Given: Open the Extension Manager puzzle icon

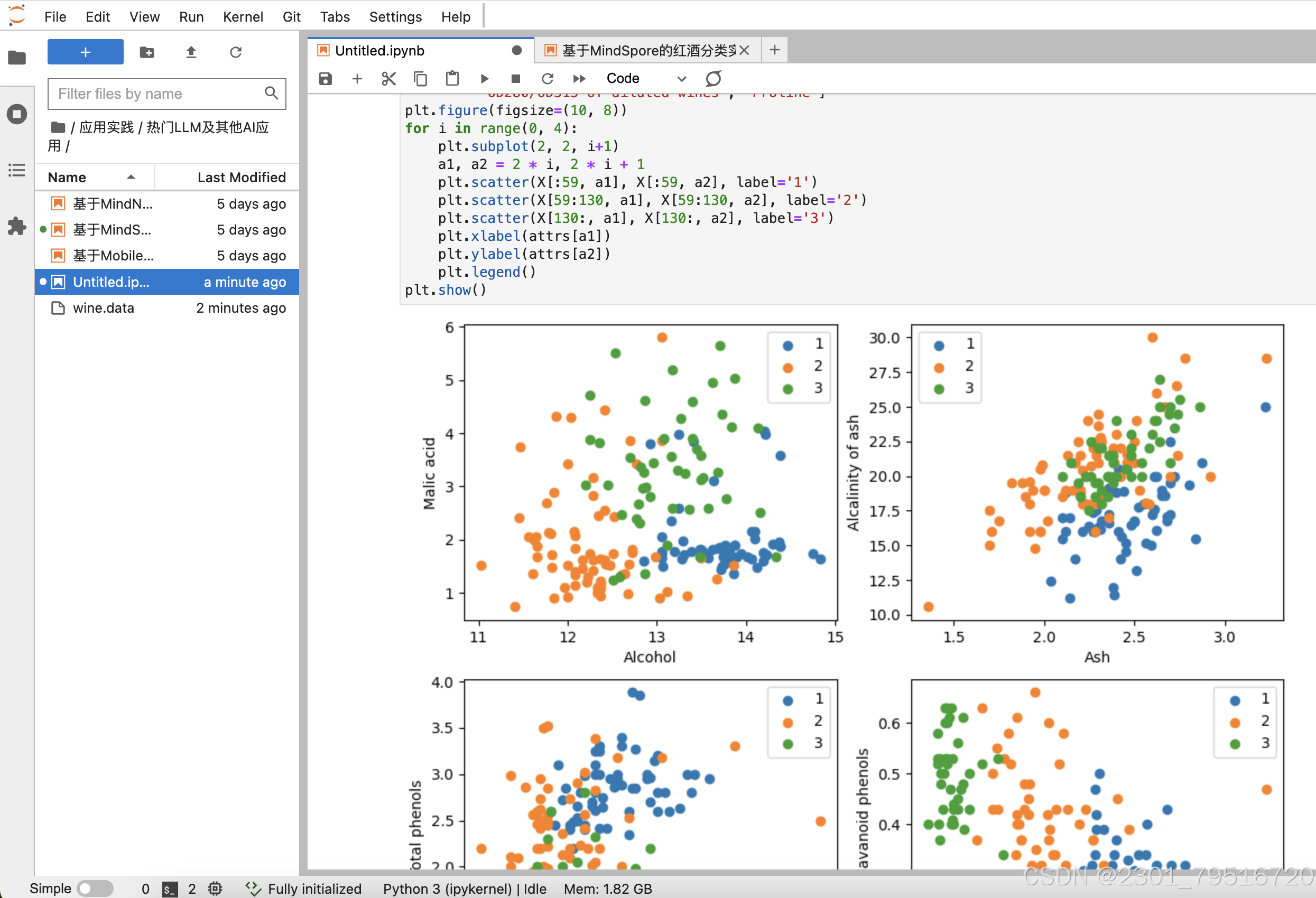Looking at the screenshot, I should click(17, 226).
